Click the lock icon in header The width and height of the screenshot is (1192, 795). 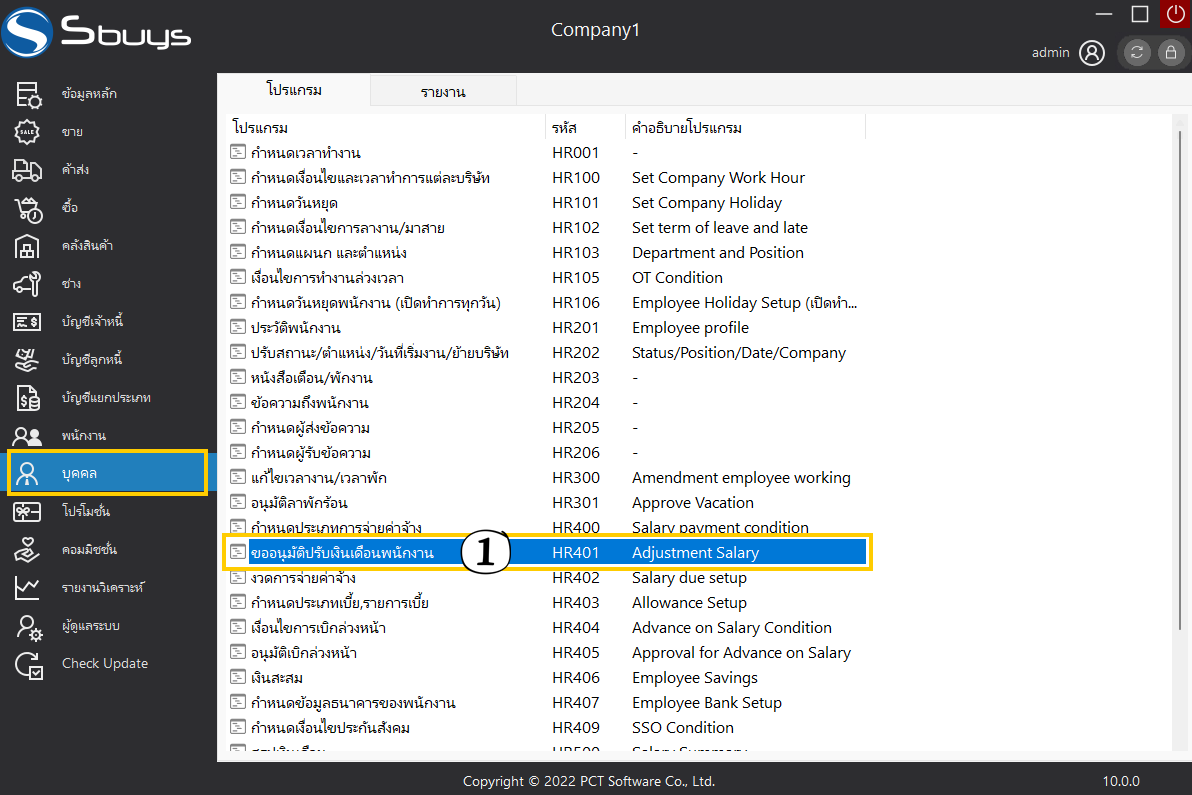tap(1169, 53)
